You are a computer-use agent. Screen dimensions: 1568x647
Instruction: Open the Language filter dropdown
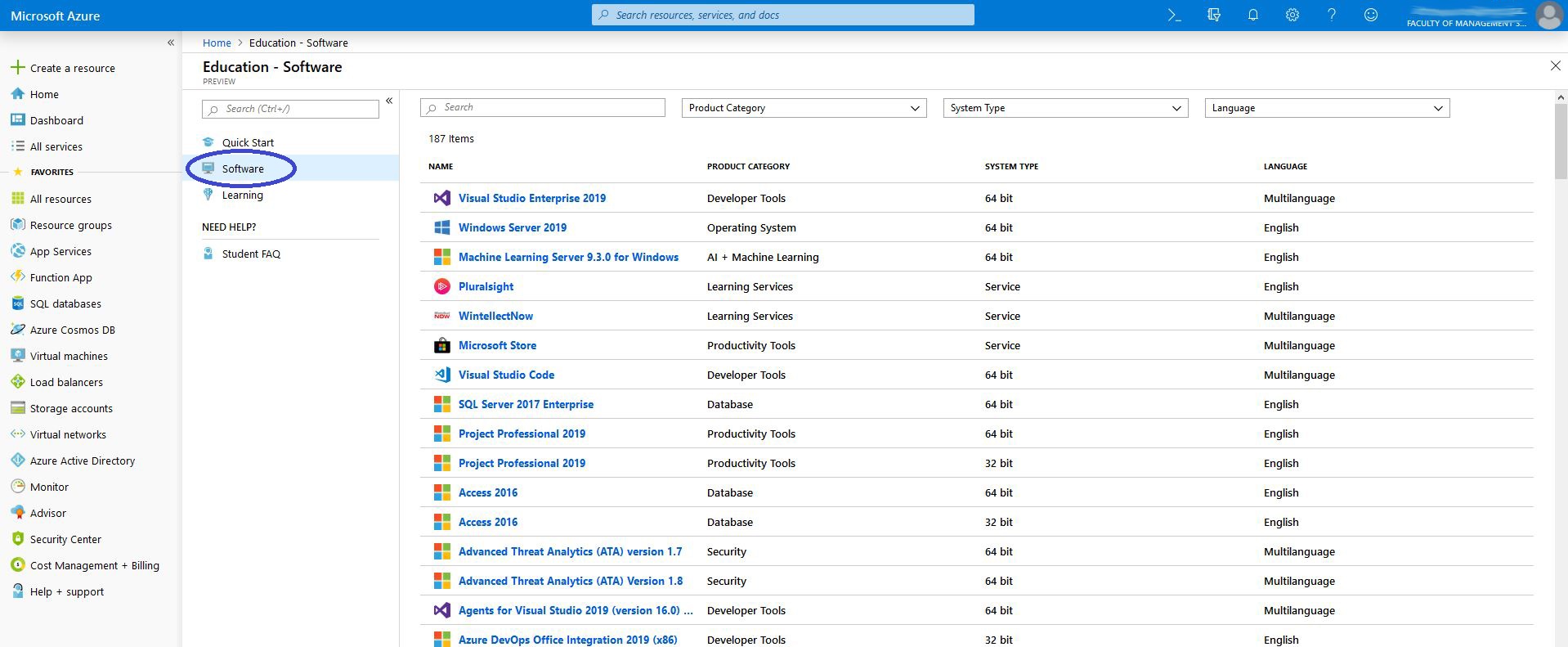(1327, 108)
